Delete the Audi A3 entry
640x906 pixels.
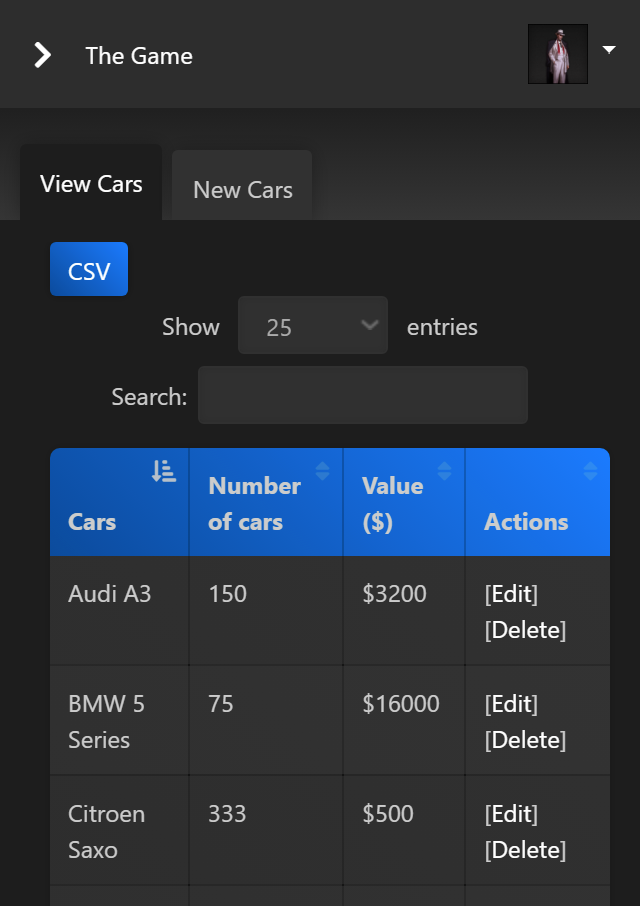(525, 630)
